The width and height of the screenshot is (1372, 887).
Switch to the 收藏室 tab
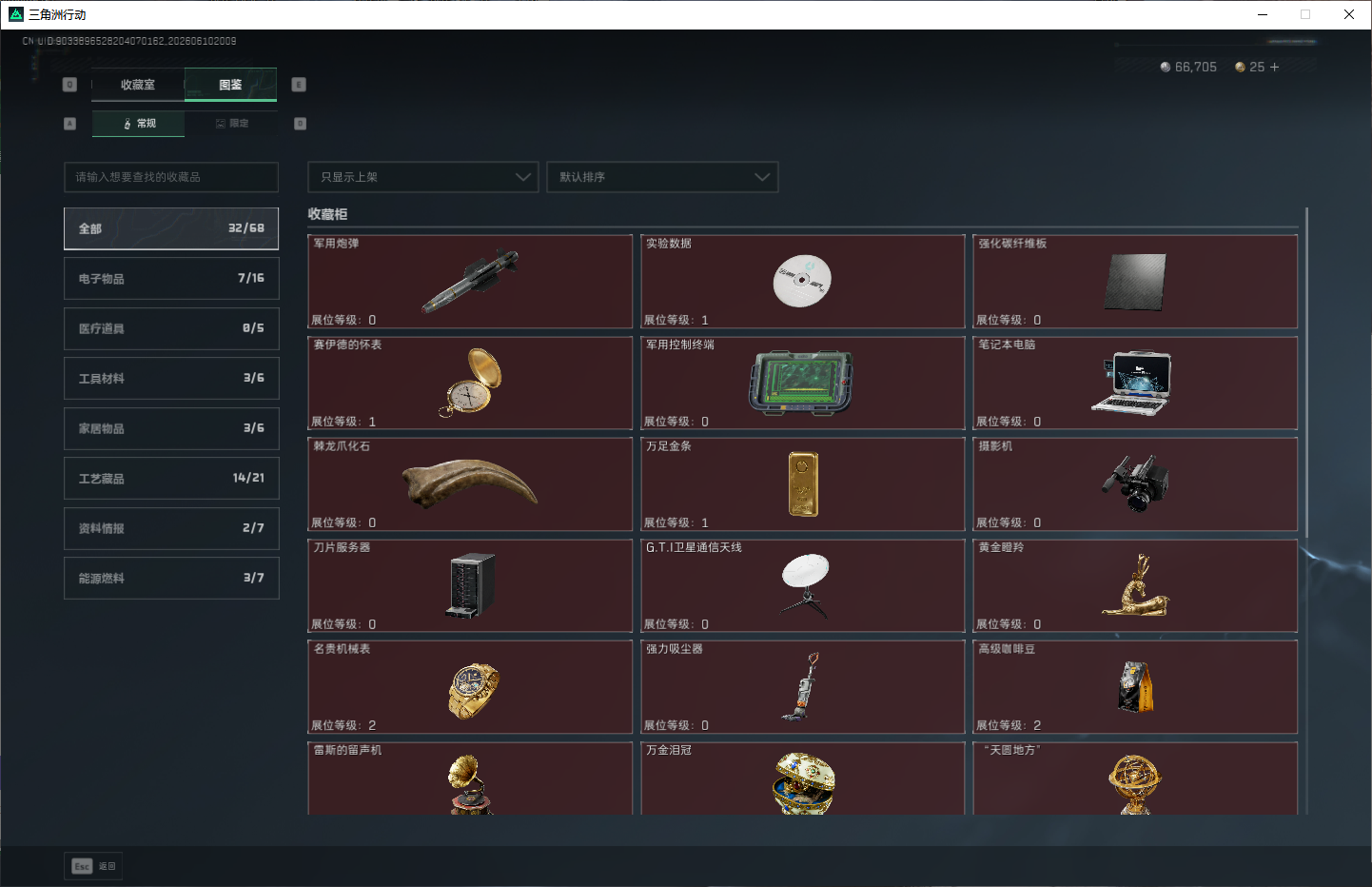click(x=138, y=85)
